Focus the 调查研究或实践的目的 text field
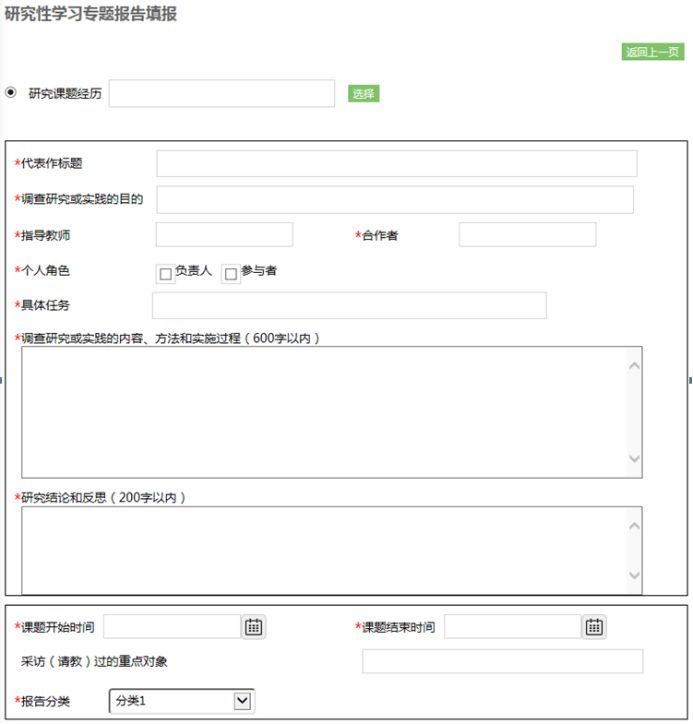693x724 pixels. [x=395, y=200]
